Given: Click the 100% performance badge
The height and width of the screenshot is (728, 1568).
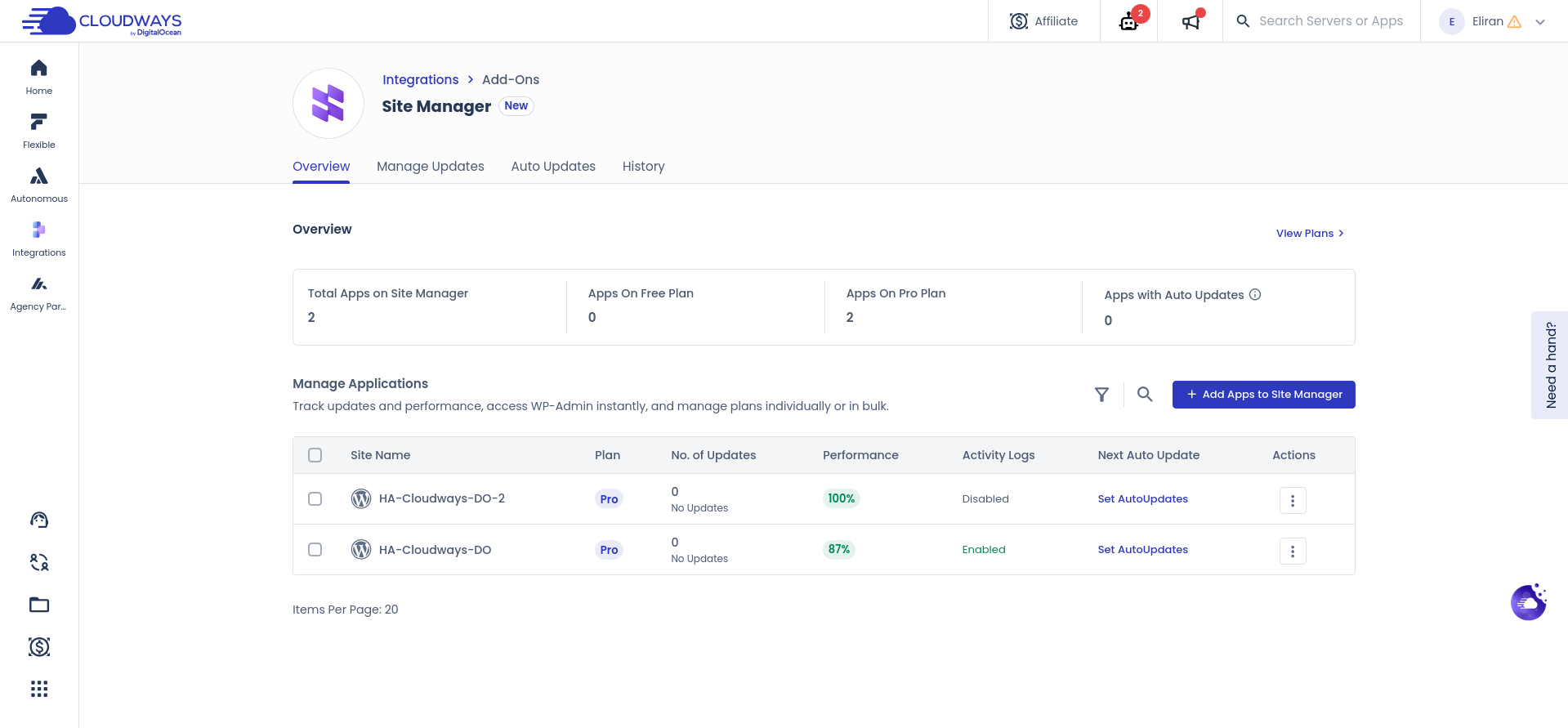Looking at the screenshot, I should point(841,498).
